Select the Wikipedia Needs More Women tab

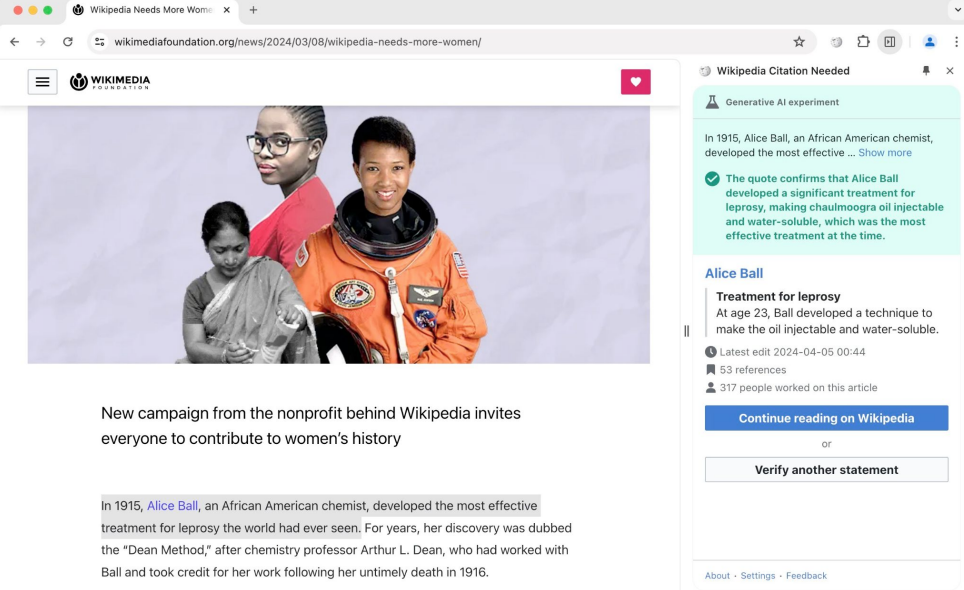(150, 10)
